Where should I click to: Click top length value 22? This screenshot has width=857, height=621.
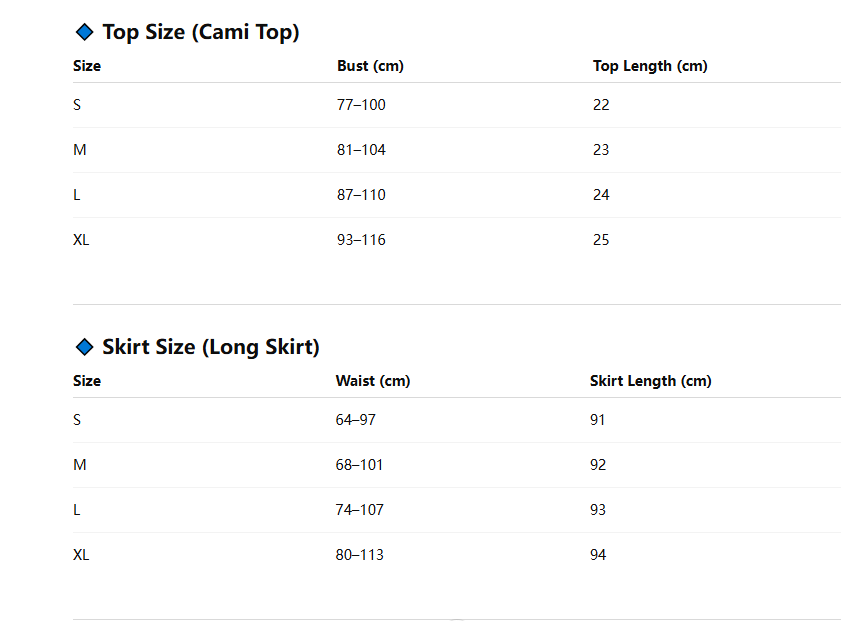601,104
